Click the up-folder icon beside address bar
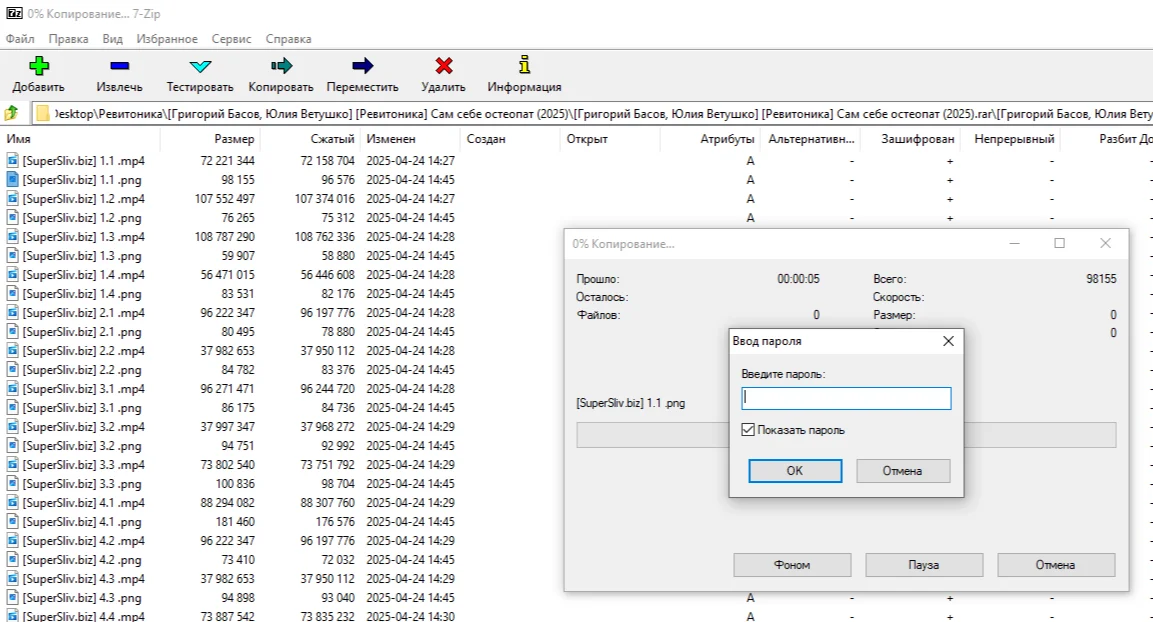The width and height of the screenshot is (1153, 622). [x=12, y=113]
